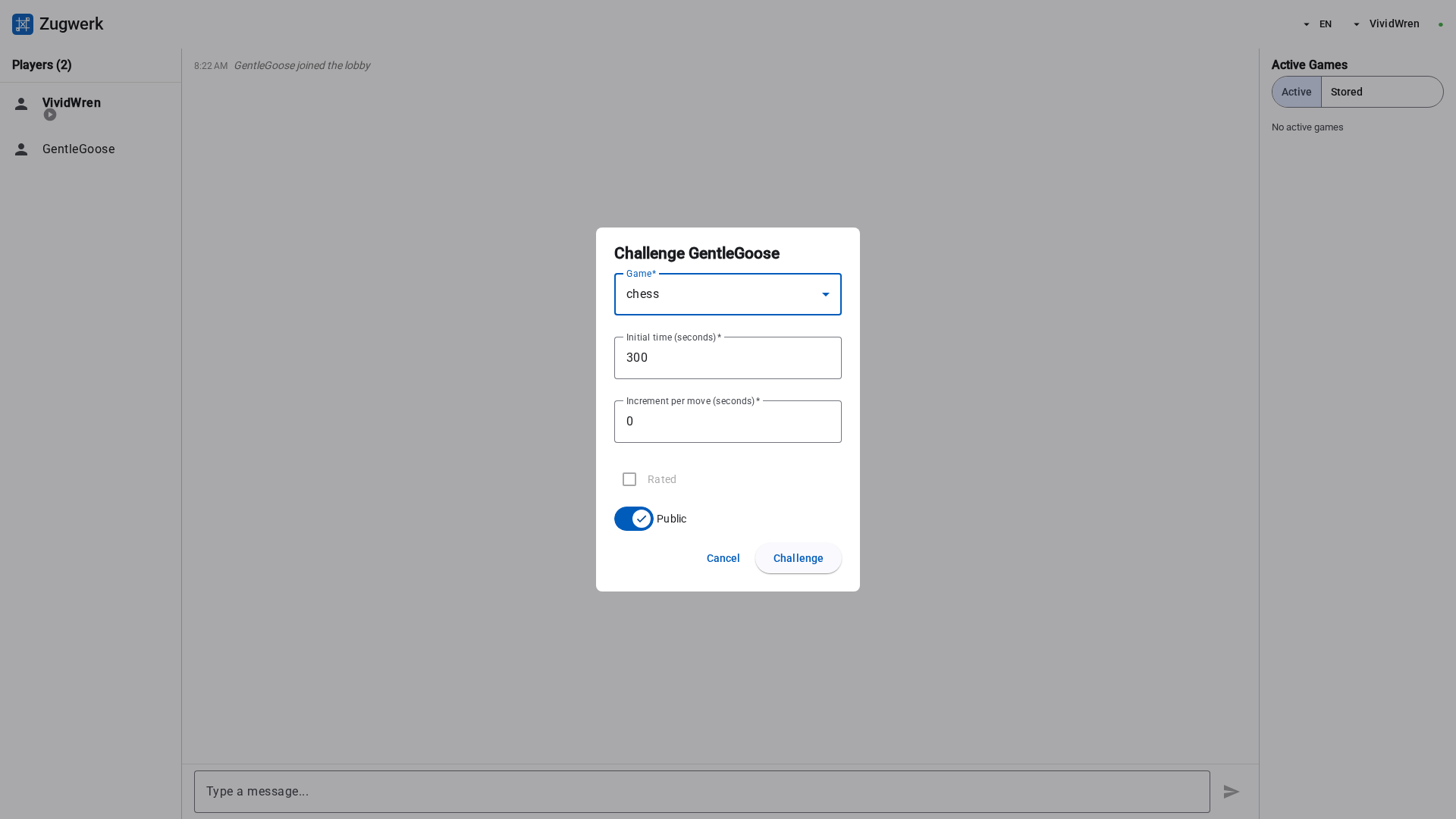
Task: Select GentleGoose in the players list
Action: [91, 149]
